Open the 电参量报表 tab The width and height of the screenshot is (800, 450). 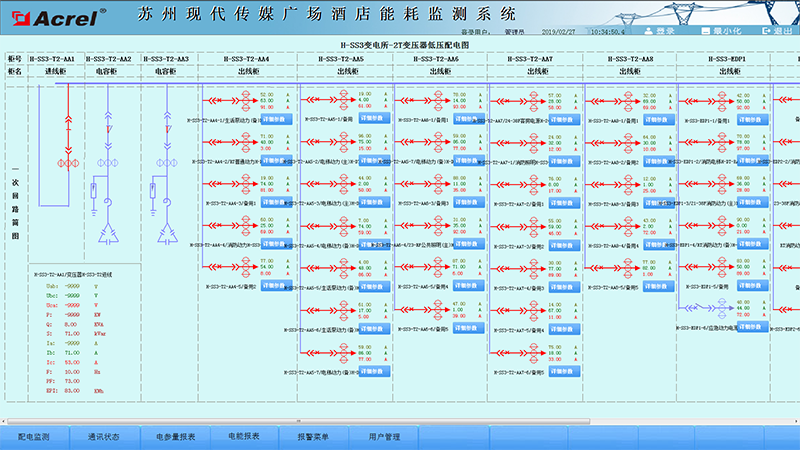(x=176, y=437)
